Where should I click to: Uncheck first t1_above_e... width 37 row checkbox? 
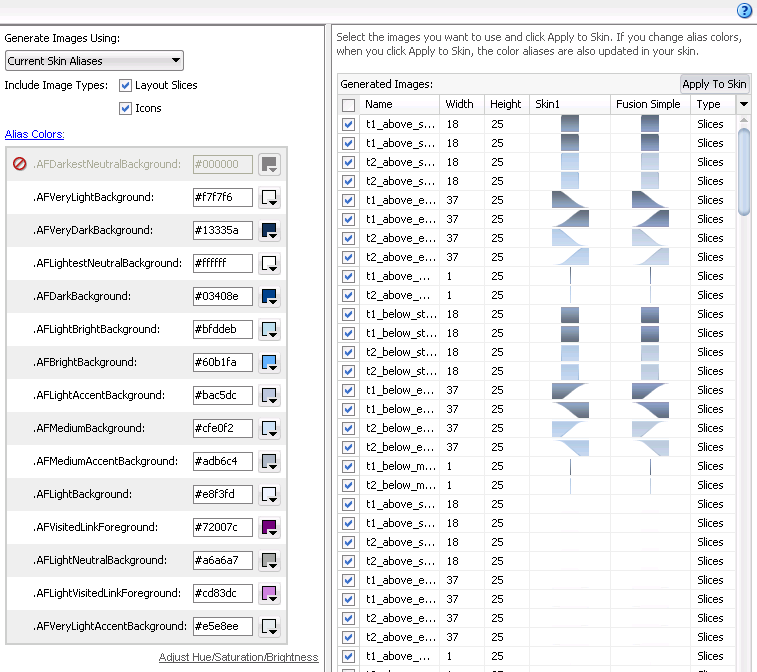point(349,200)
